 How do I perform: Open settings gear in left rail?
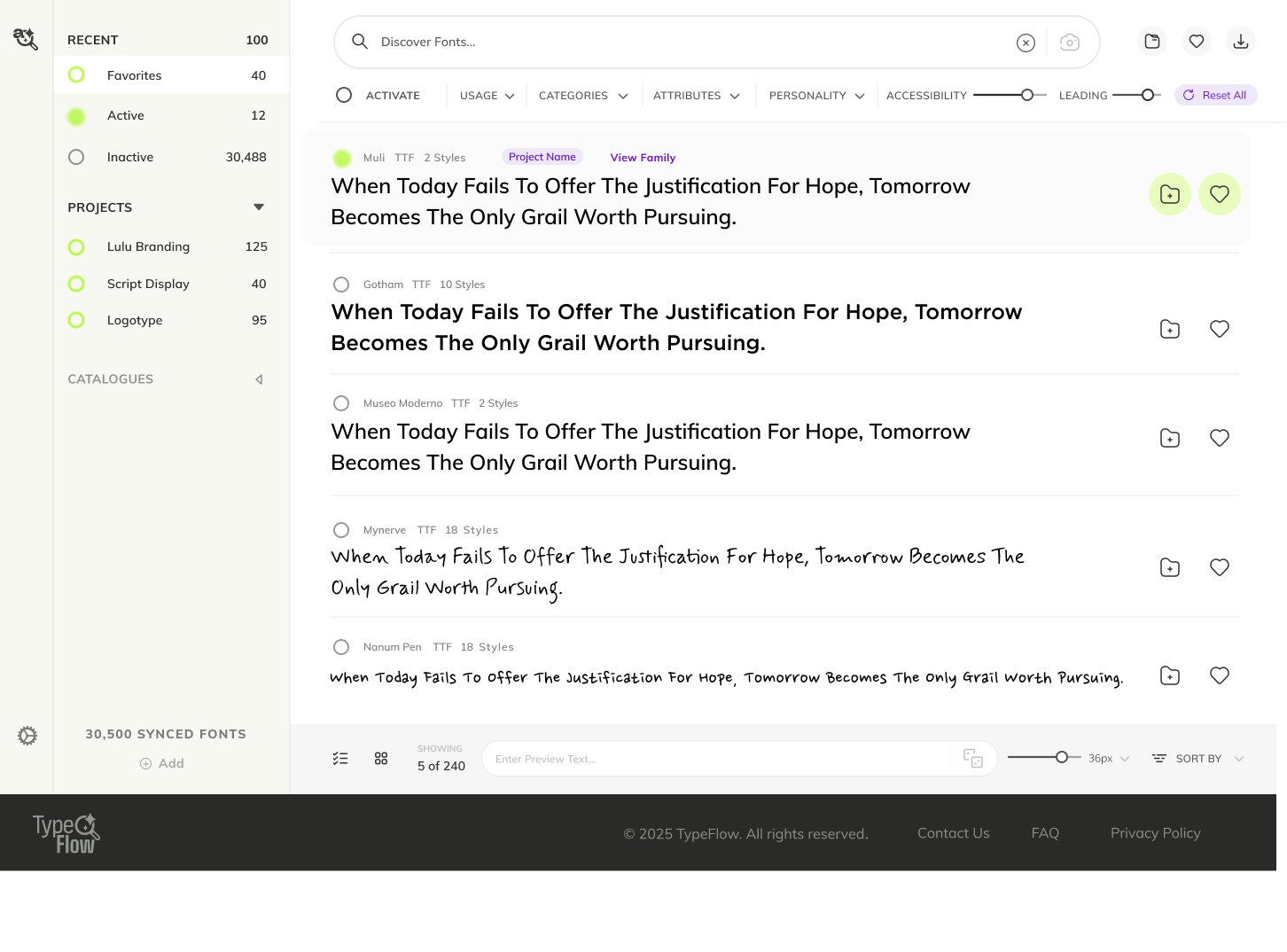coord(27,736)
